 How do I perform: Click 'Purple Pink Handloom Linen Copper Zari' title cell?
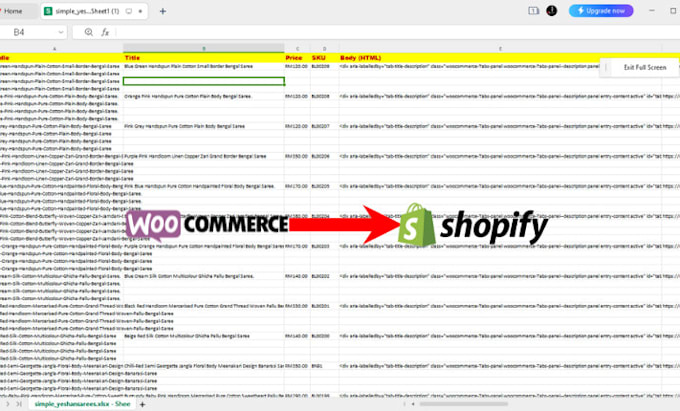click(204, 156)
